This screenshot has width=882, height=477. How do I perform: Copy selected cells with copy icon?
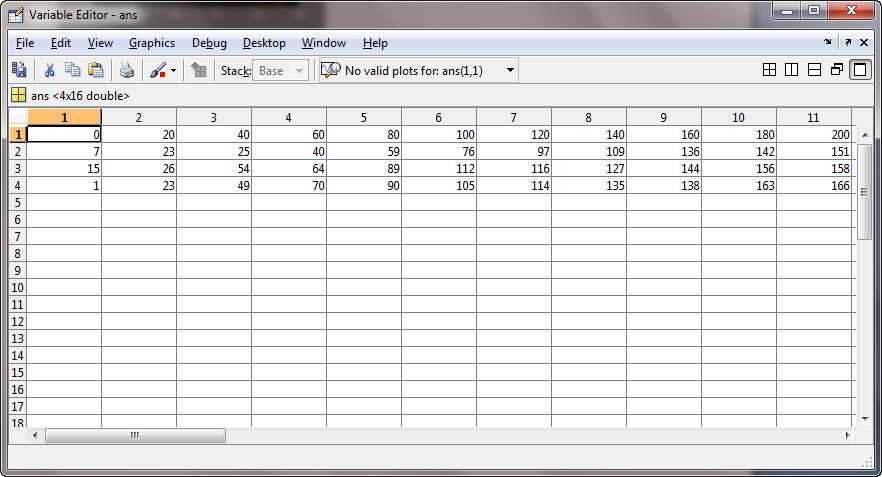[73, 70]
